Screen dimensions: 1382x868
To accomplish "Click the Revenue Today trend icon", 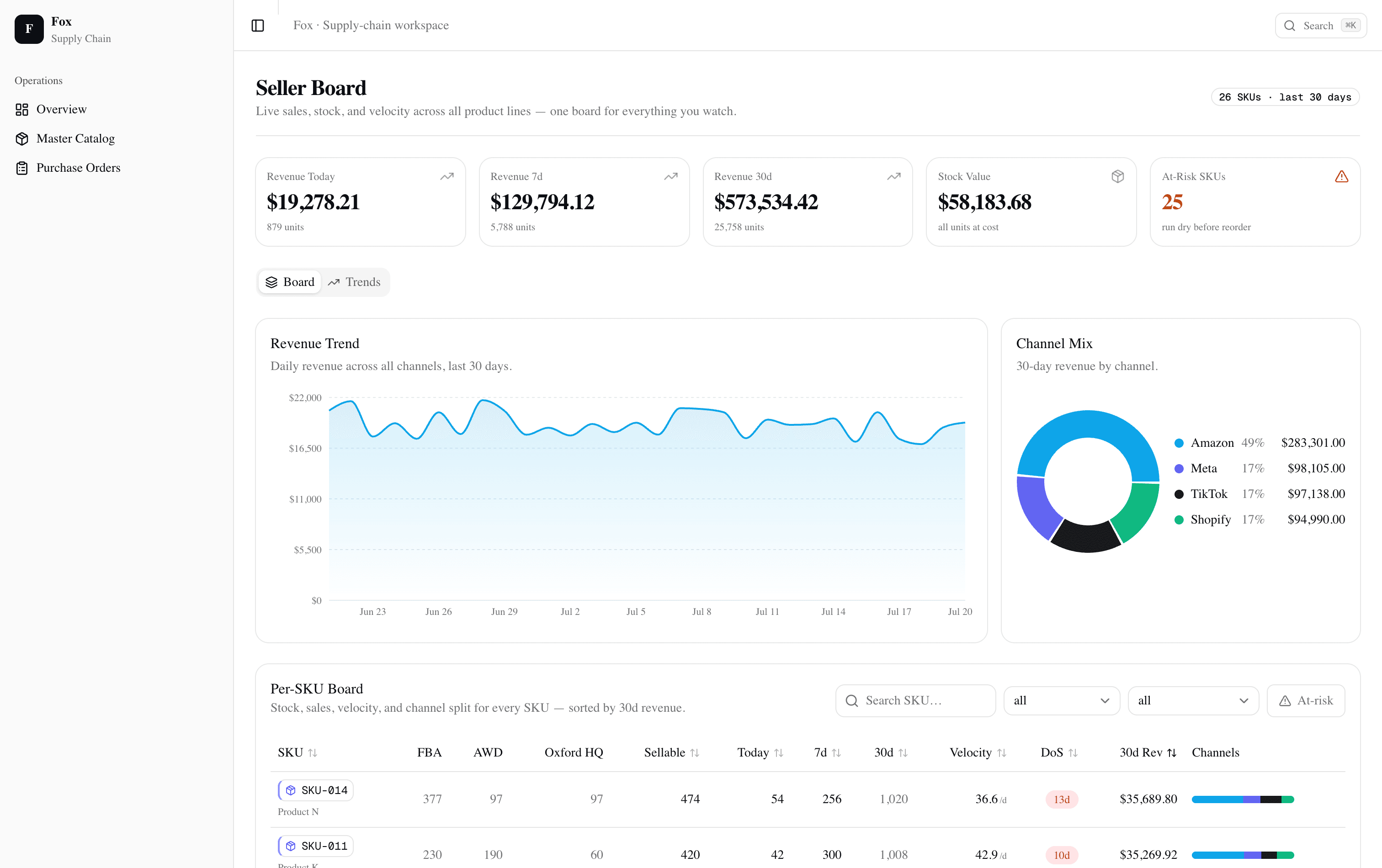I will (x=446, y=176).
